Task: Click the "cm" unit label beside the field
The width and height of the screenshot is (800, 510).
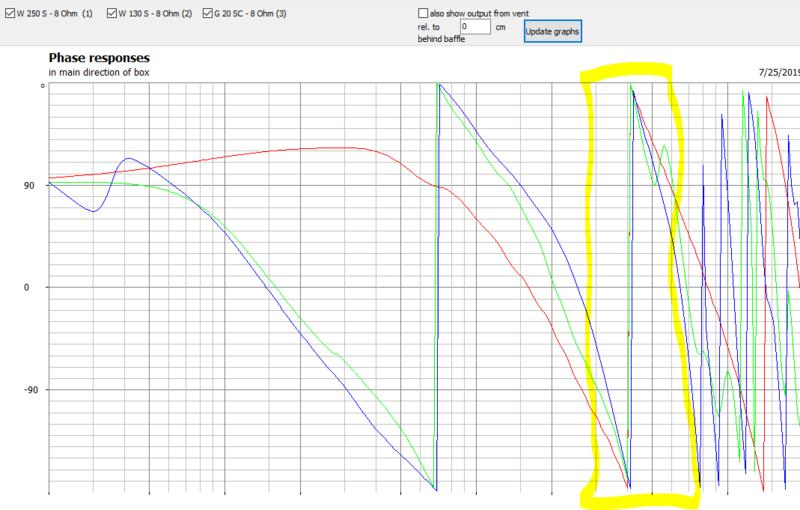Action: (502, 28)
